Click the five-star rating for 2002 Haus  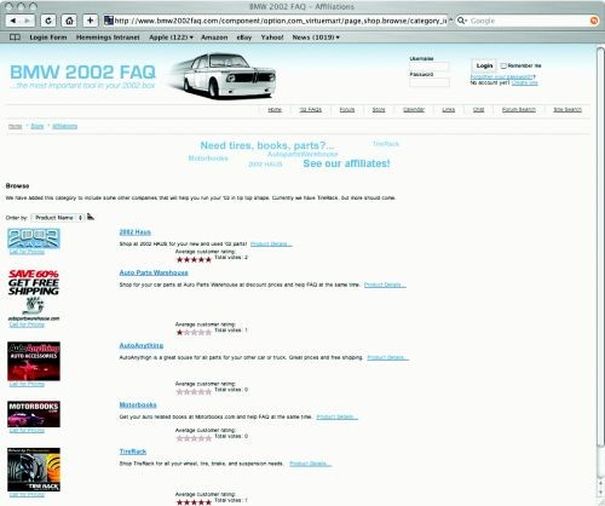pyautogui.click(x=194, y=260)
